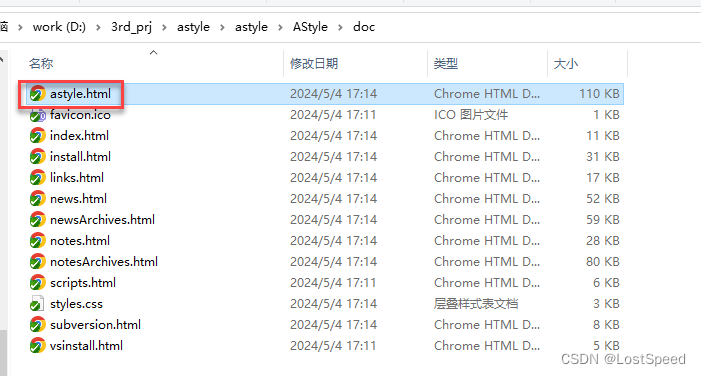
Task: Expand the chevron before doc breadcrumb
Action: click(341, 27)
